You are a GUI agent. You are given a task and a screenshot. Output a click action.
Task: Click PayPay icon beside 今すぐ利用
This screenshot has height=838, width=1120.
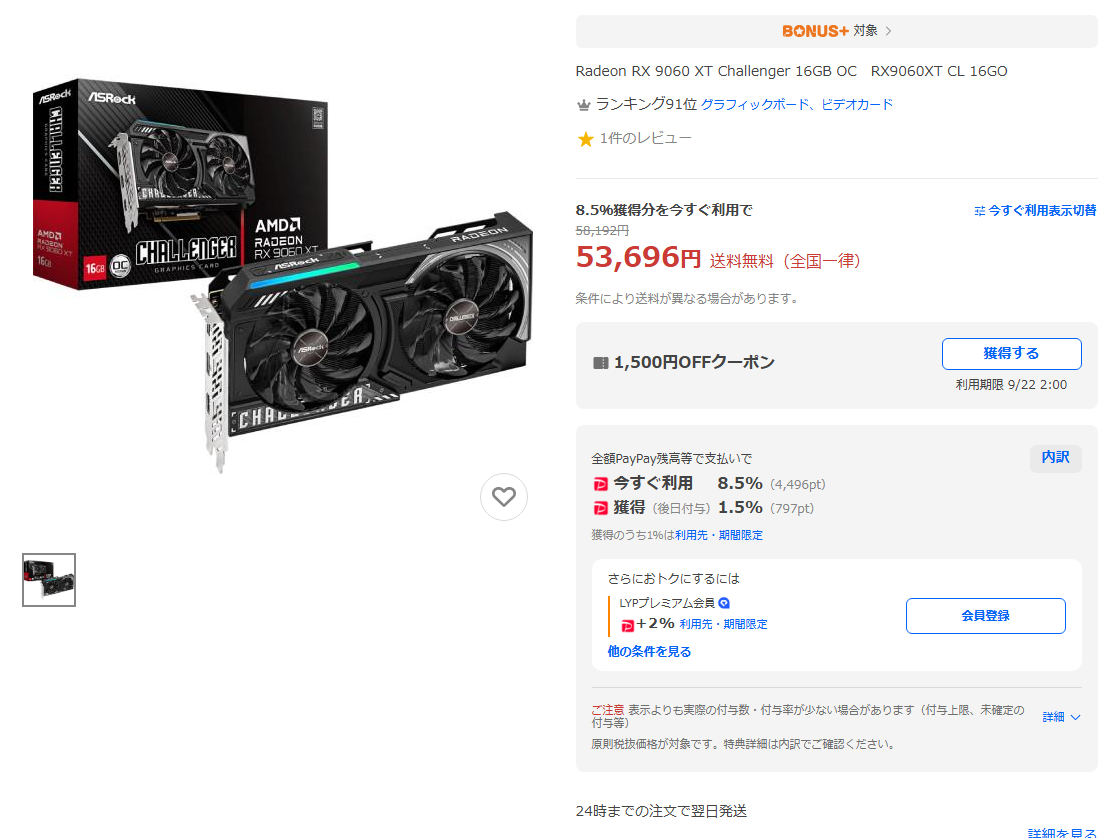tap(601, 484)
